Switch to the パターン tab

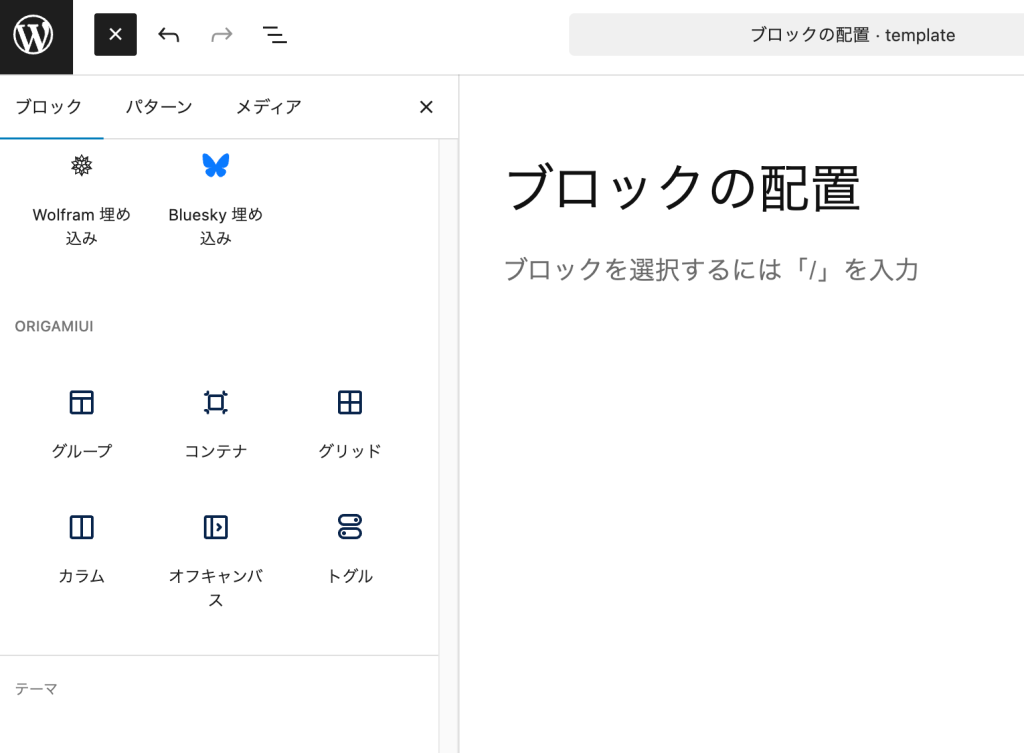click(159, 106)
